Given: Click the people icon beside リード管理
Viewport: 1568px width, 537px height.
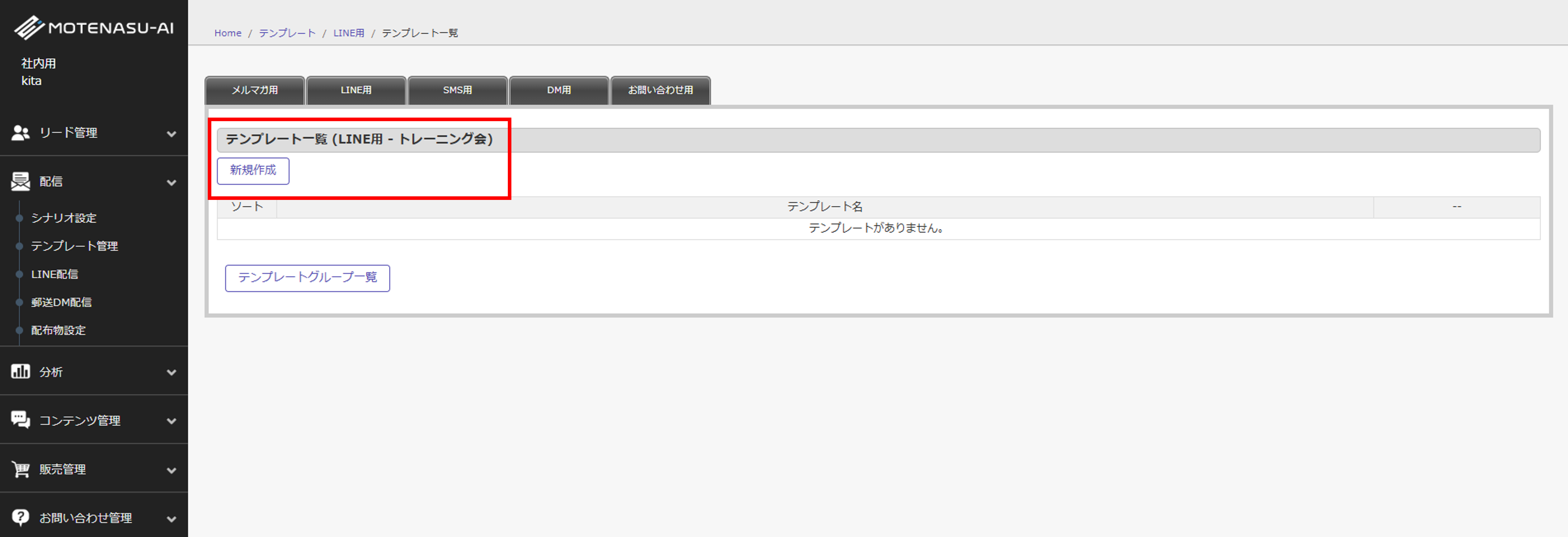Looking at the screenshot, I should pos(20,133).
